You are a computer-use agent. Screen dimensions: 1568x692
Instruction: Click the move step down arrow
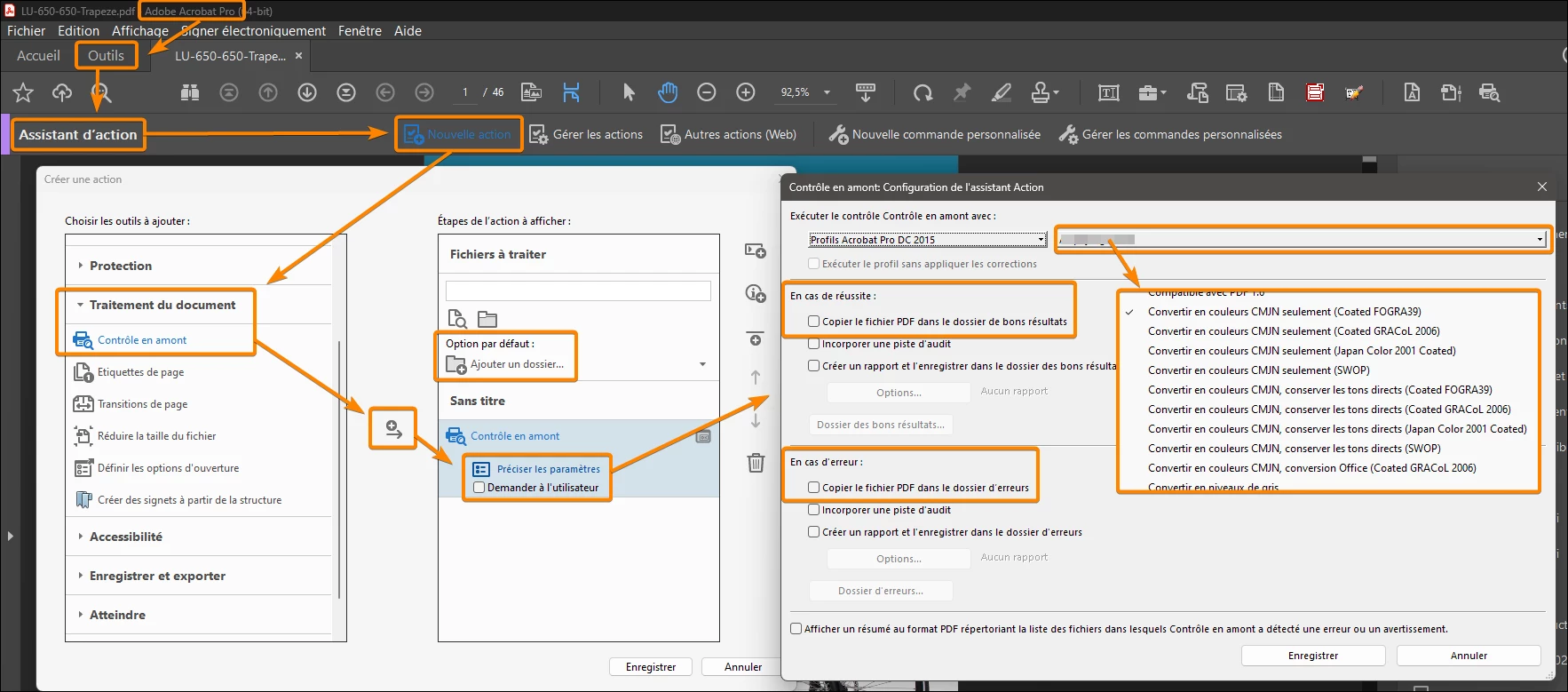(x=756, y=419)
